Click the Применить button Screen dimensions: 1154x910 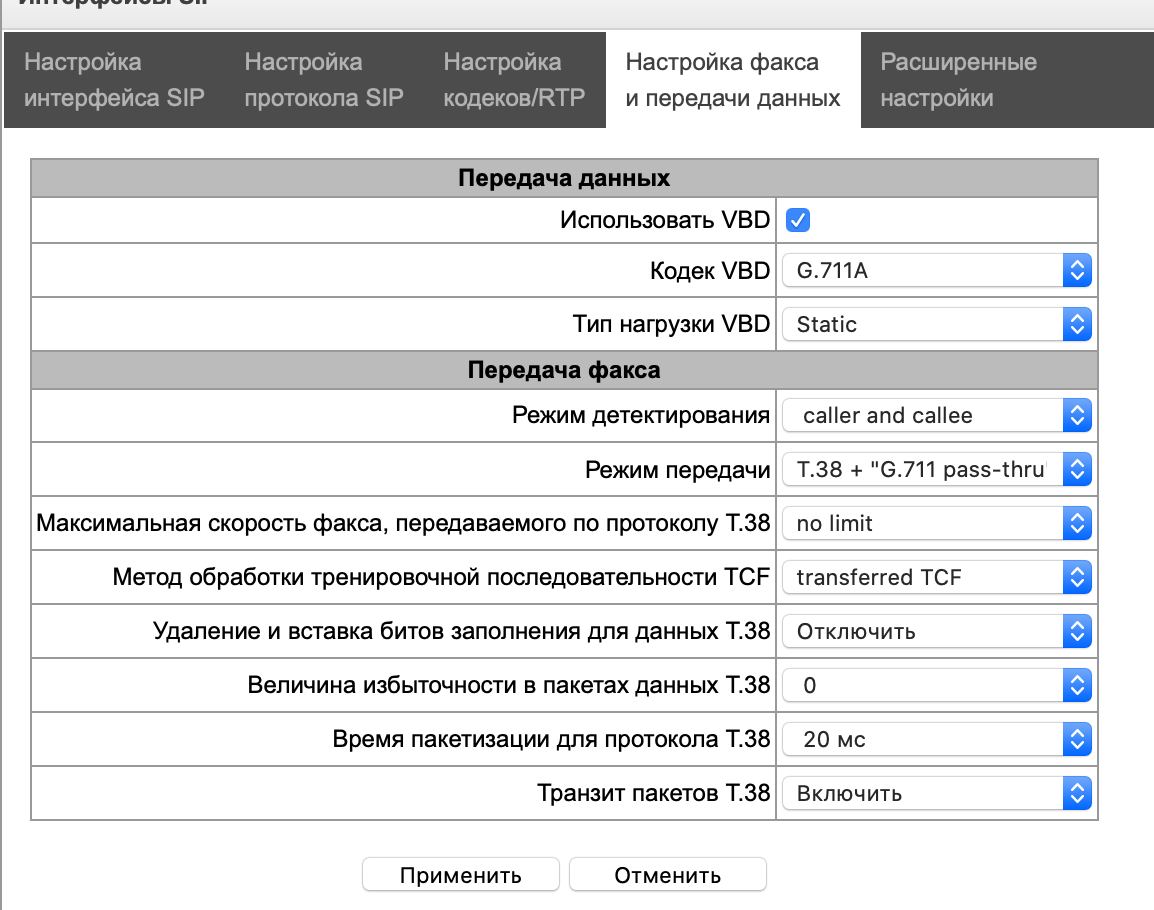tap(461, 875)
